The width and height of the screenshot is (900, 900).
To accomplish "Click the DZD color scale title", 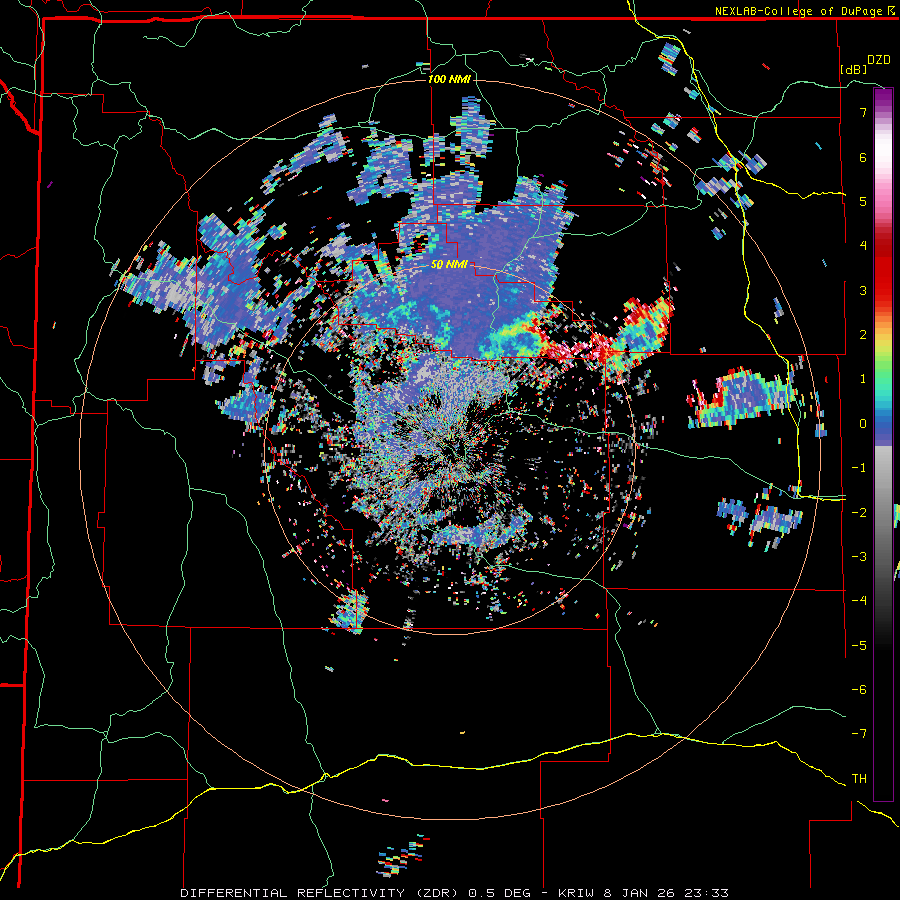I will click(878, 60).
